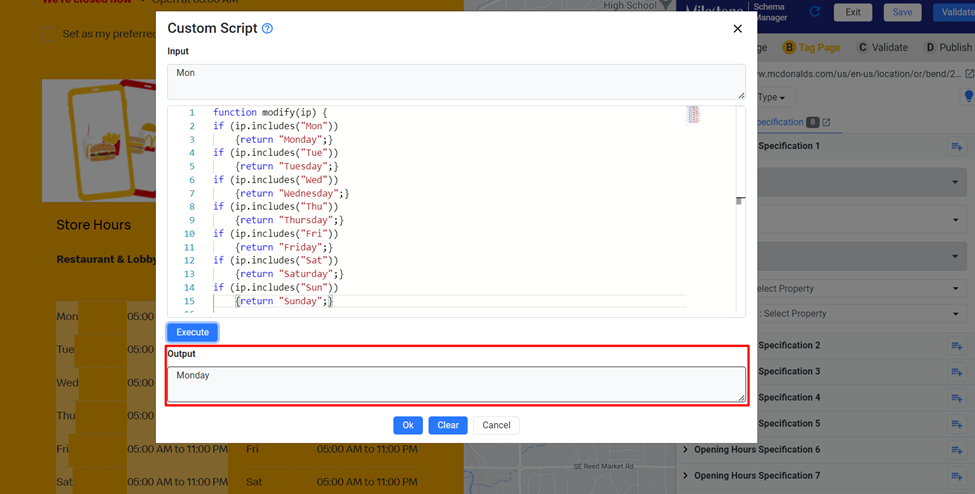Image resolution: width=975 pixels, height=494 pixels.
Task: Open the Specification tab
Action: coord(781,122)
